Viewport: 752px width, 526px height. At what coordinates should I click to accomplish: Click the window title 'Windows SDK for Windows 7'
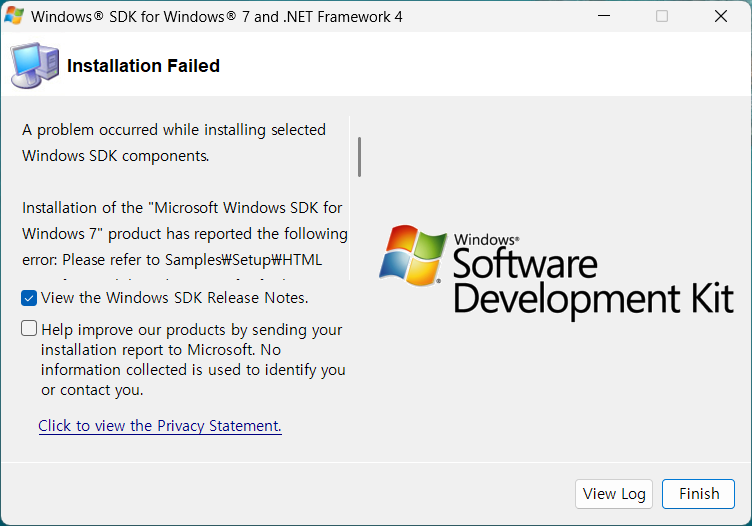[217, 17]
